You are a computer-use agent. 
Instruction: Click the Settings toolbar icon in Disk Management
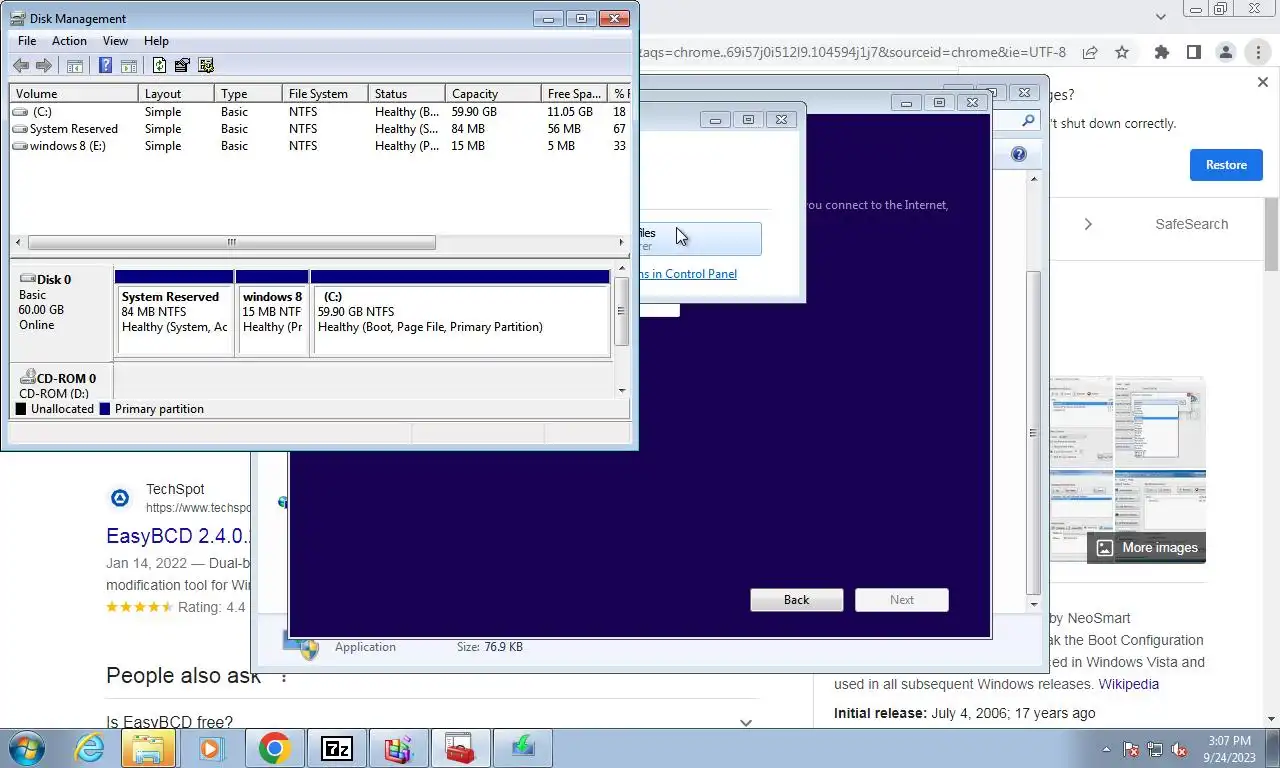pos(206,66)
